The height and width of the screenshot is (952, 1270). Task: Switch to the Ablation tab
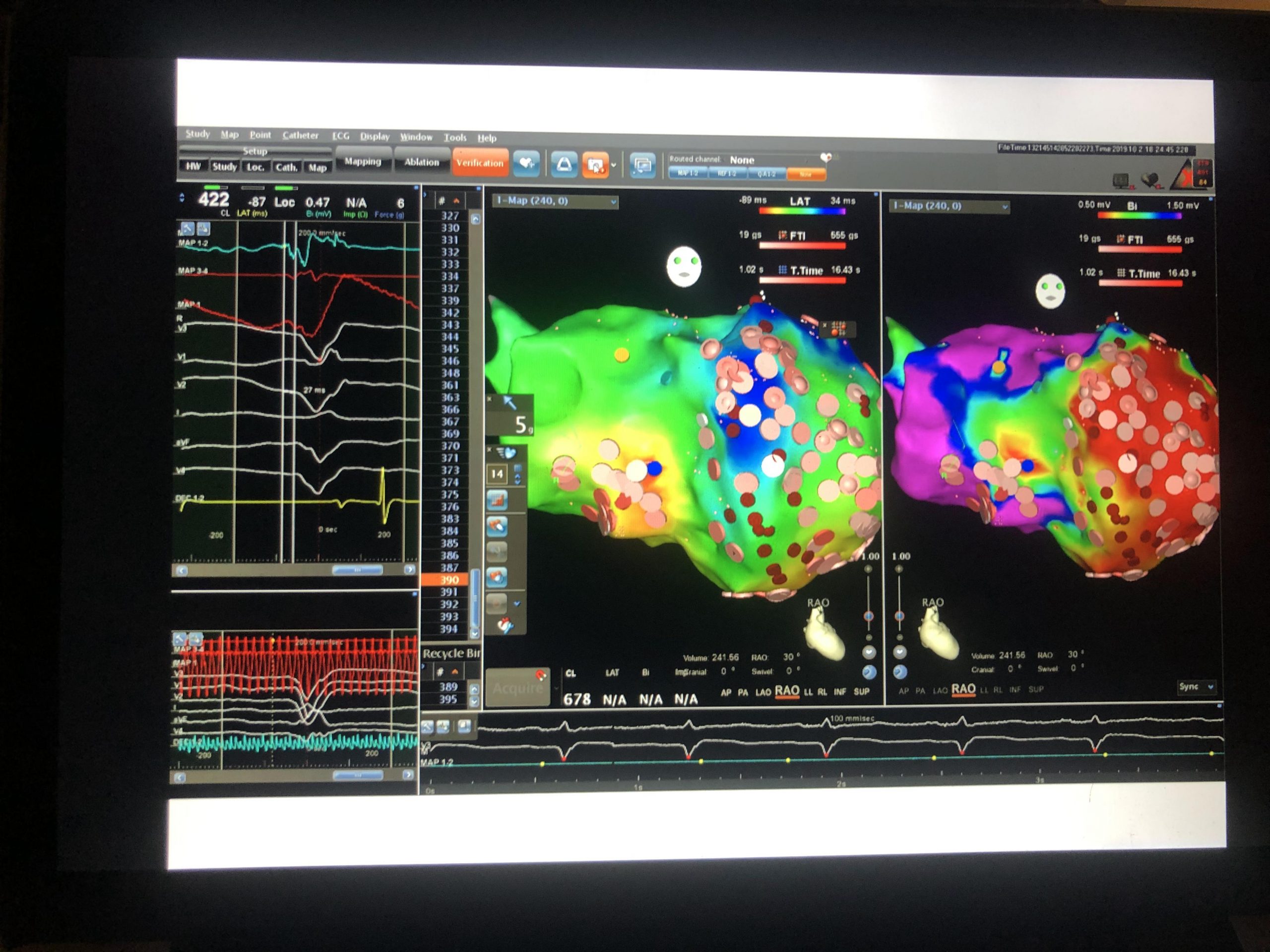tap(421, 163)
